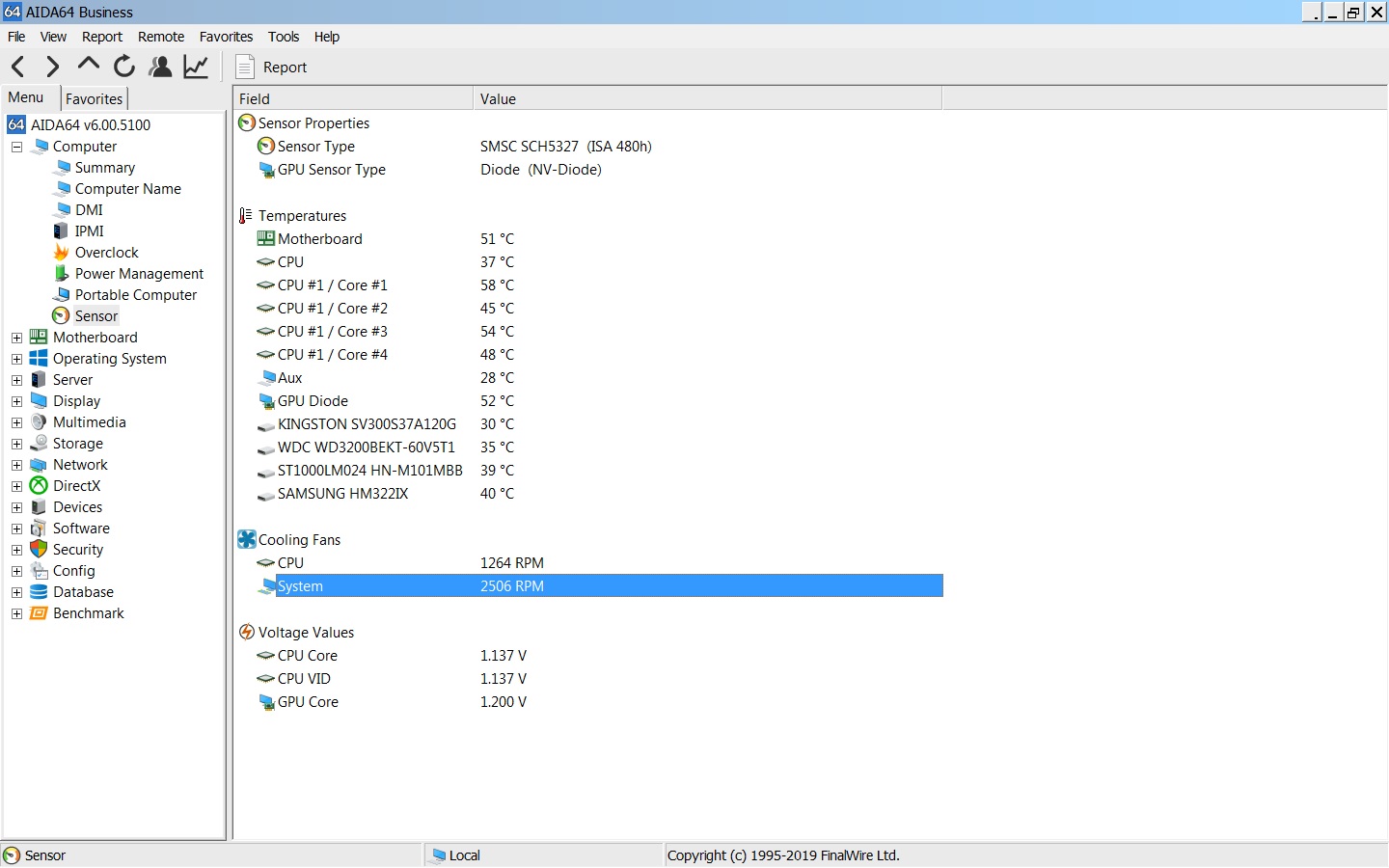Click the Portable Computer laptop icon

click(63, 294)
